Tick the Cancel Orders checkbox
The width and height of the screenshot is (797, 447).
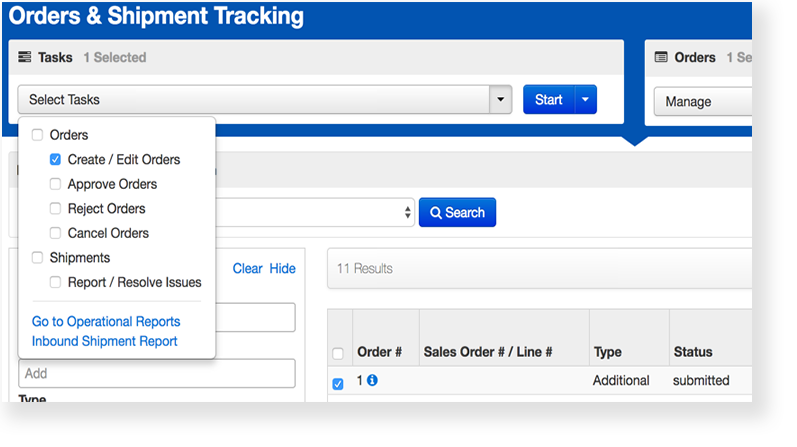point(56,233)
